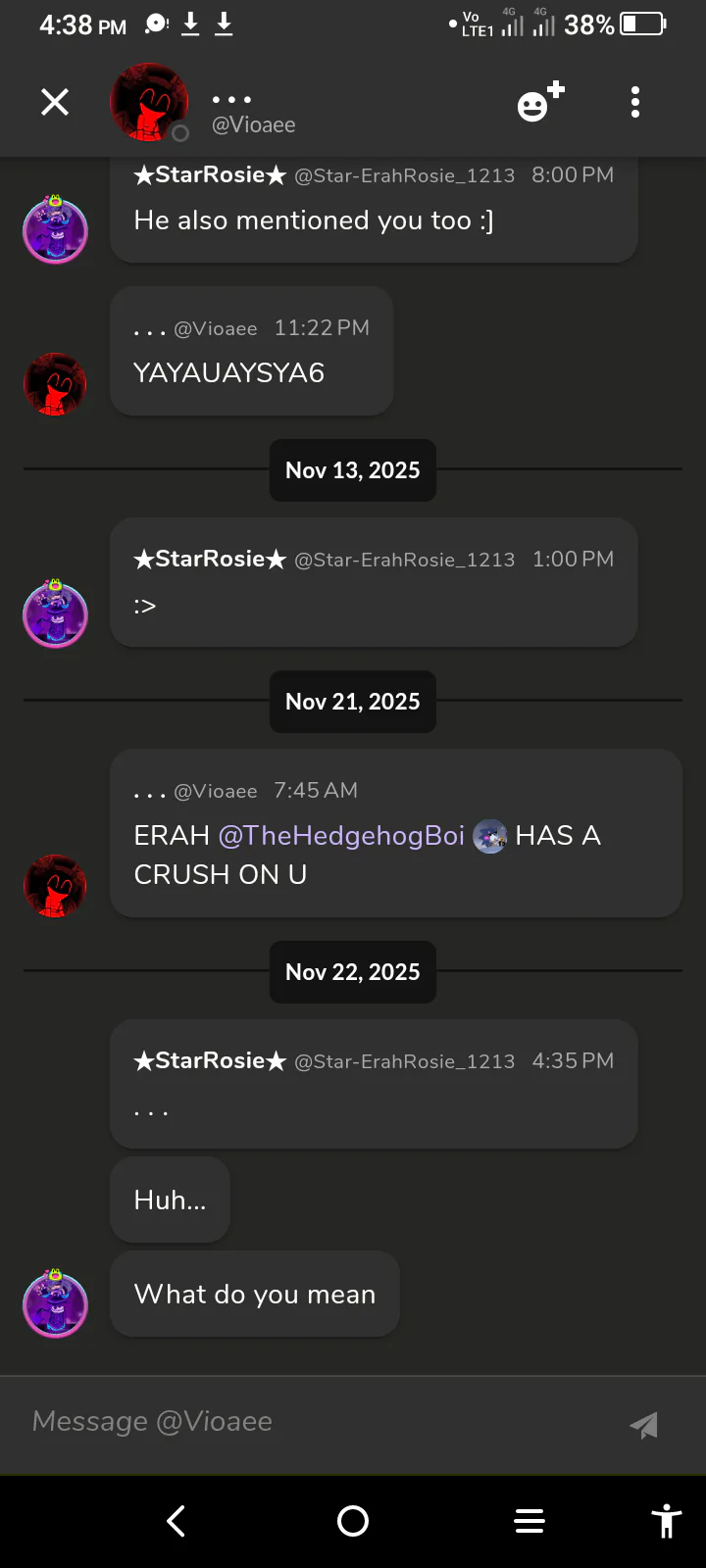Tap the Android back navigation arrow

click(176, 1521)
